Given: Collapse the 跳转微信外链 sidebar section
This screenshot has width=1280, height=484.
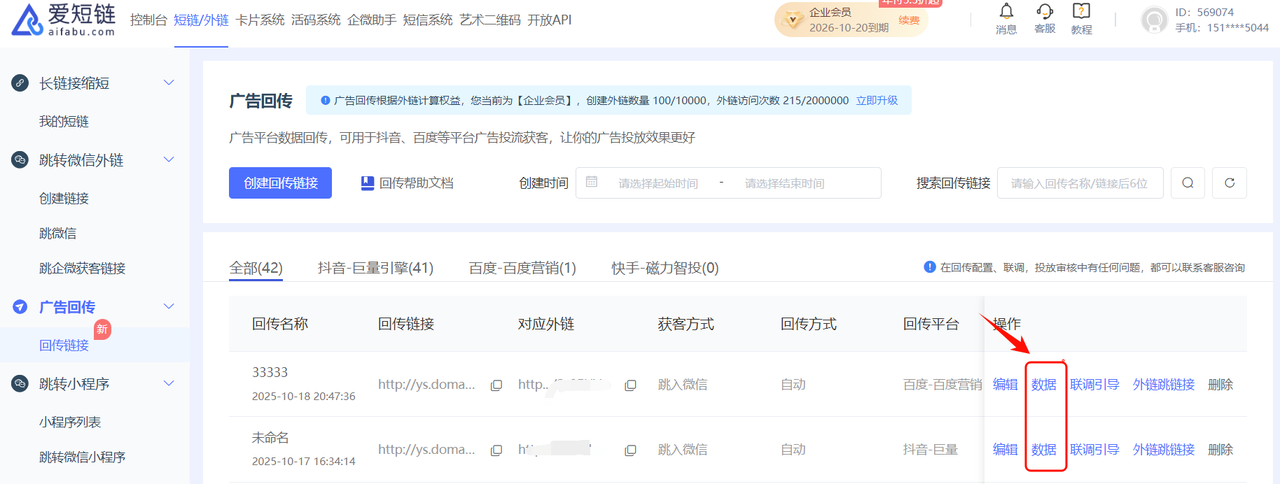Looking at the screenshot, I should (169, 160).
